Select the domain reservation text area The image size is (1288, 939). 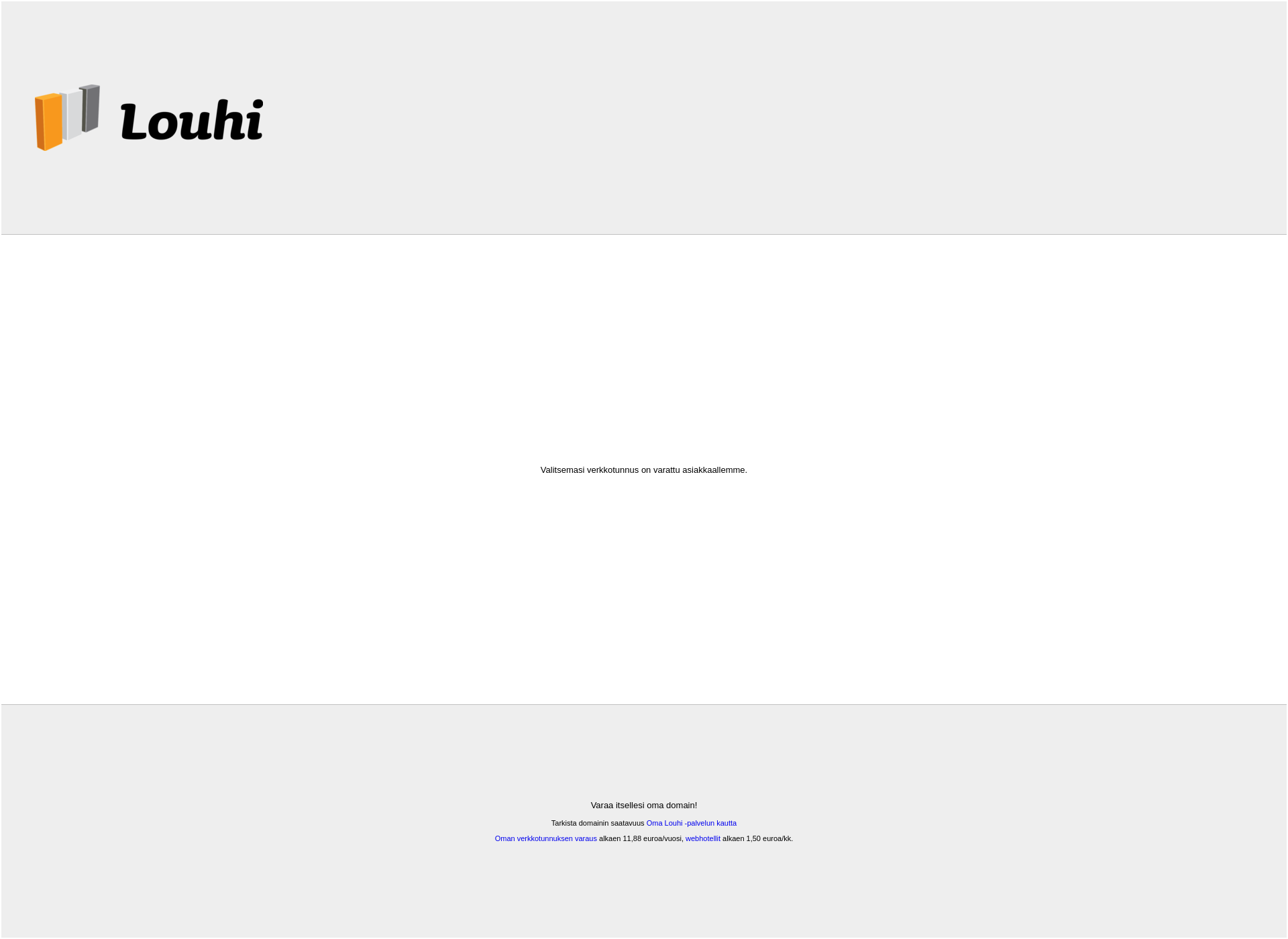644,821
